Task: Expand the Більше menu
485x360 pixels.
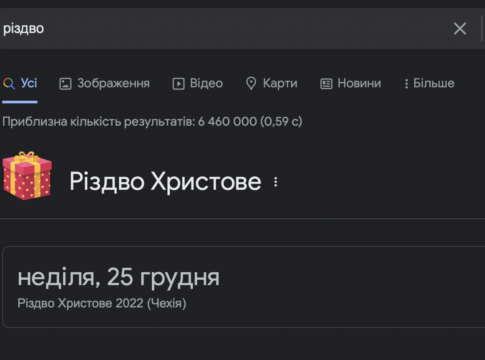Action: 429,83
